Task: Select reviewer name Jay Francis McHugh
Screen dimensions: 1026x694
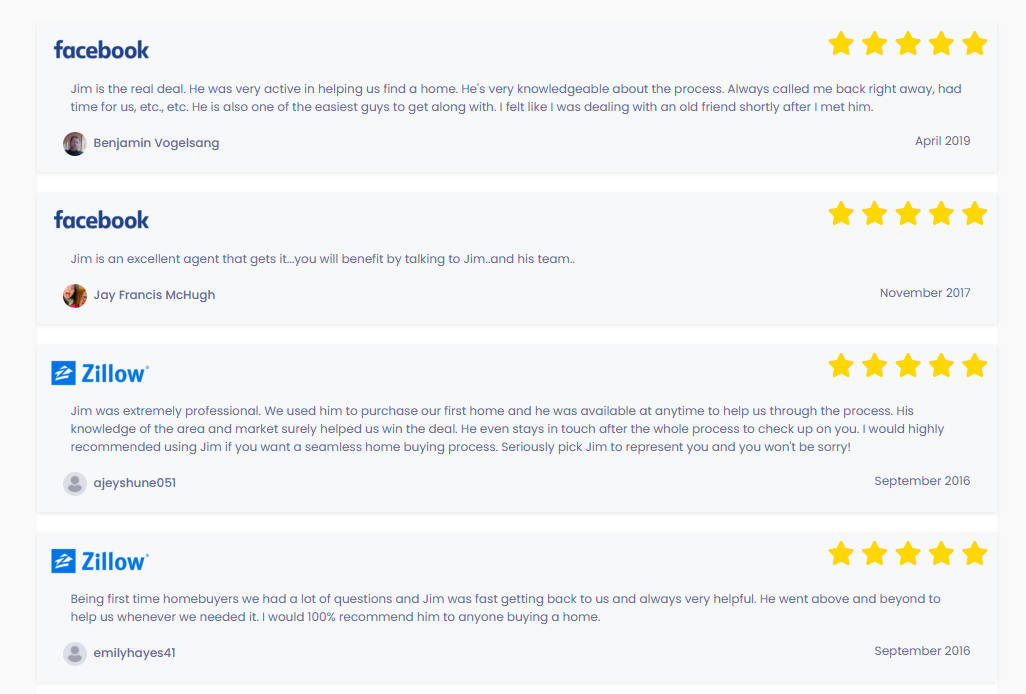Action: click(x=154, y=295)
